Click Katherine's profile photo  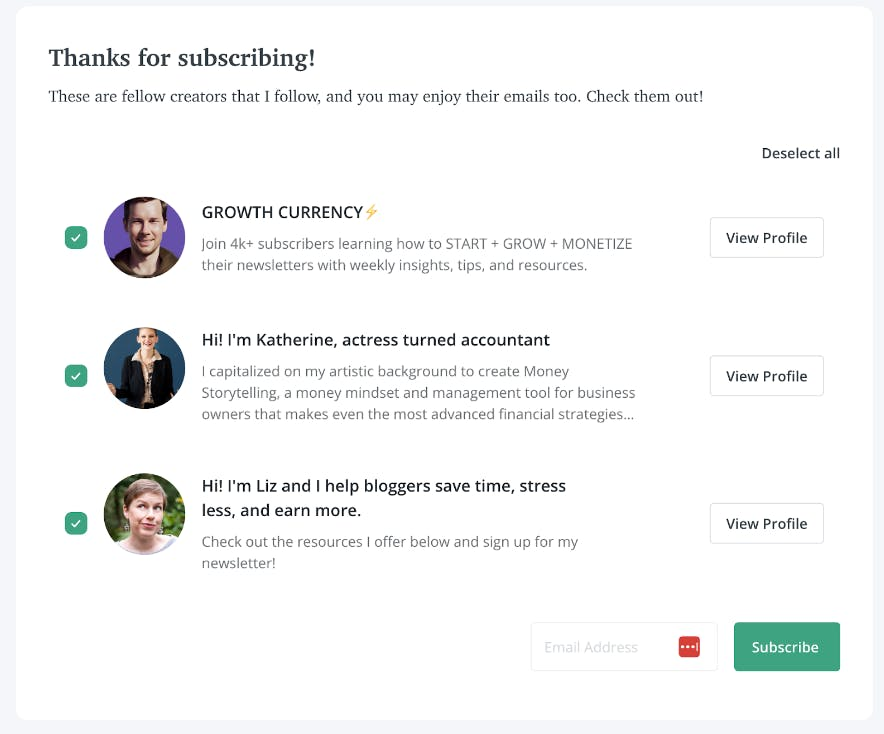[144, 368]
